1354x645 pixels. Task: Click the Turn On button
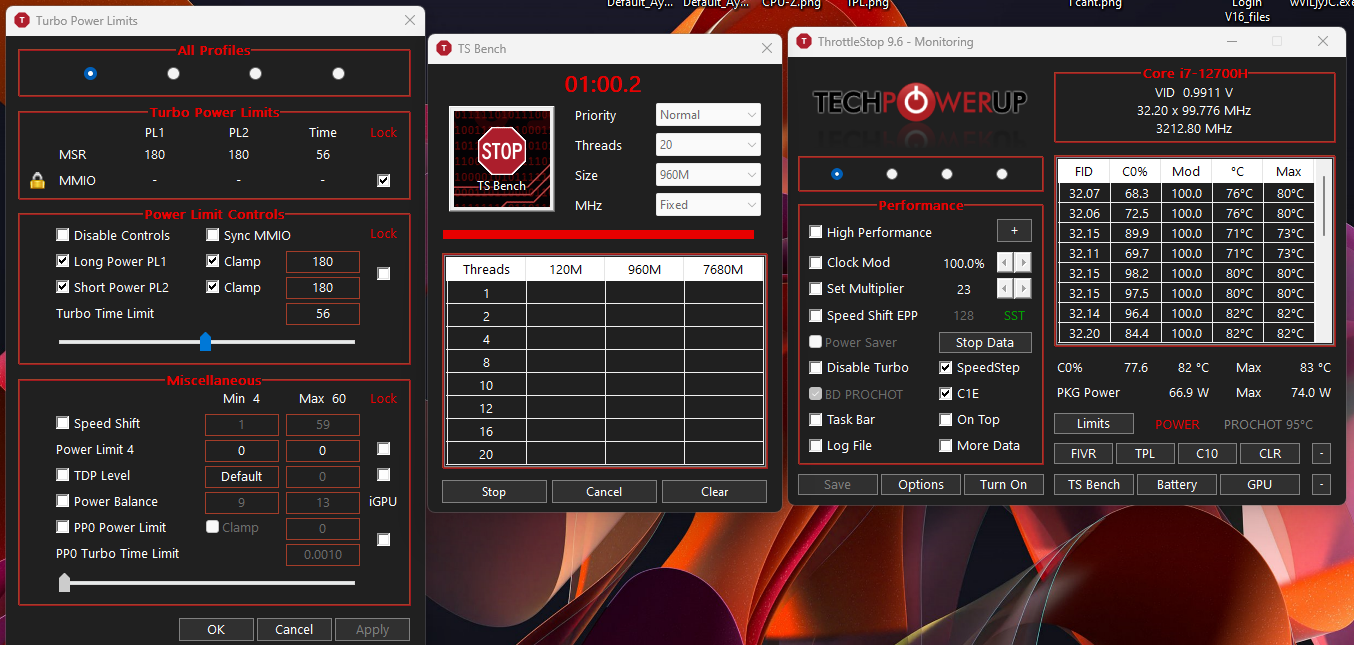click(1003, 485)
